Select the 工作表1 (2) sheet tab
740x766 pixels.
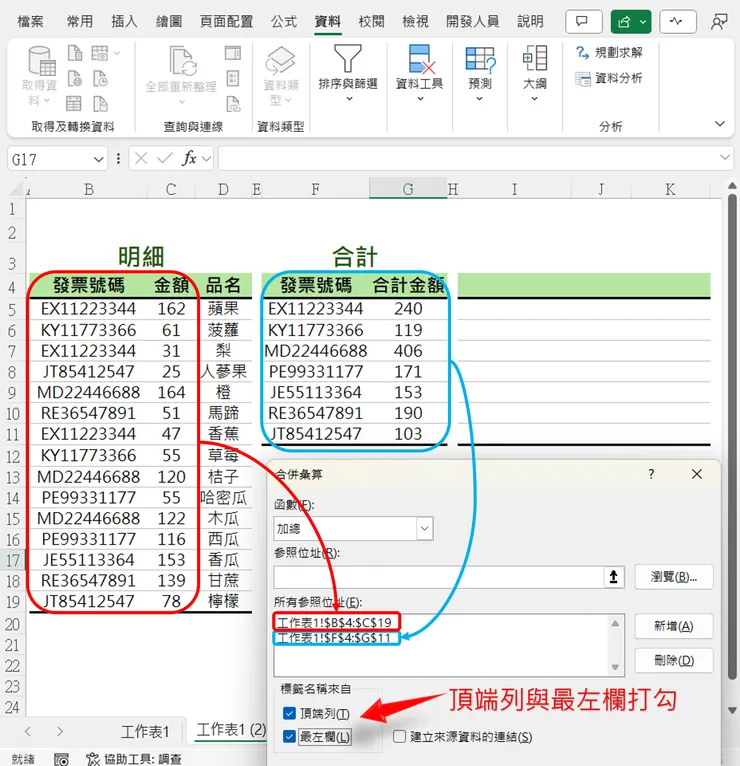pos(231,730)
